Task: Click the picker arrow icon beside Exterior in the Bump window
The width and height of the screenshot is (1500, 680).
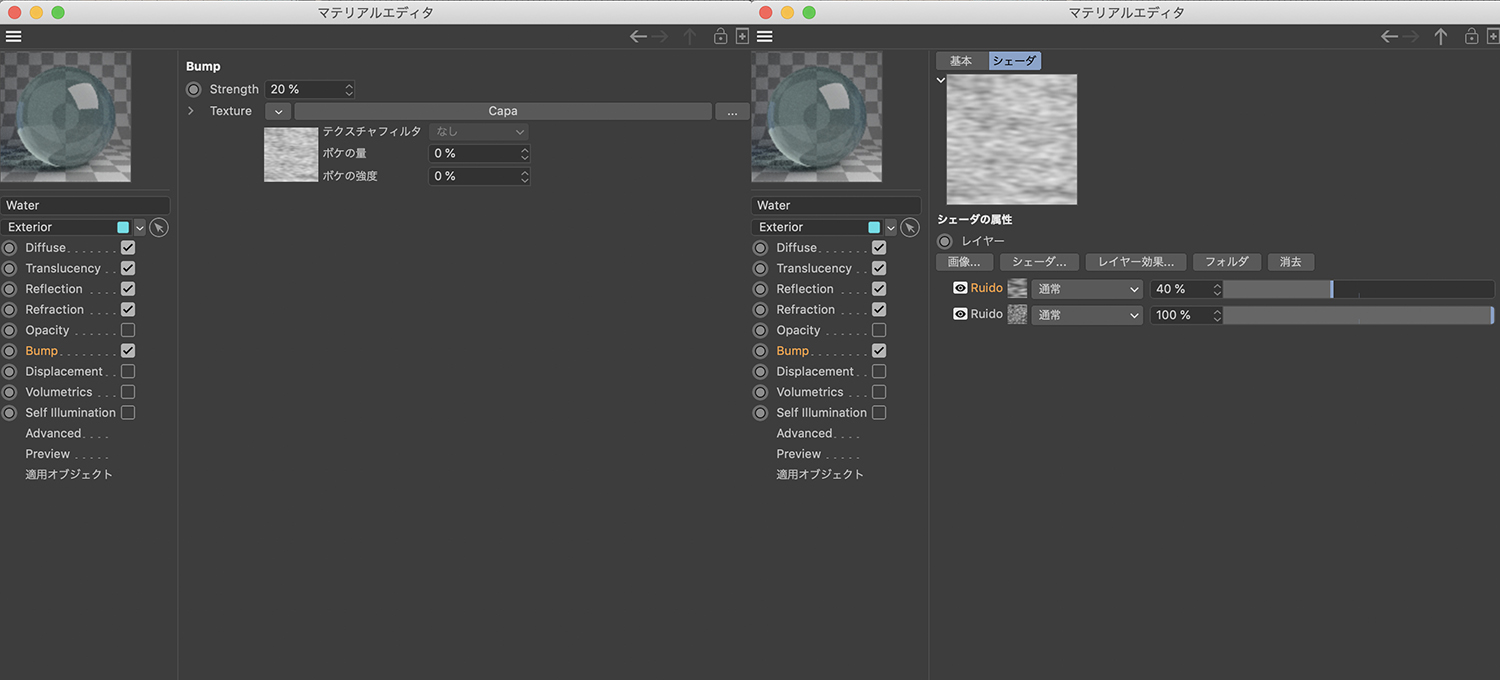Action: tap(159, 227)
